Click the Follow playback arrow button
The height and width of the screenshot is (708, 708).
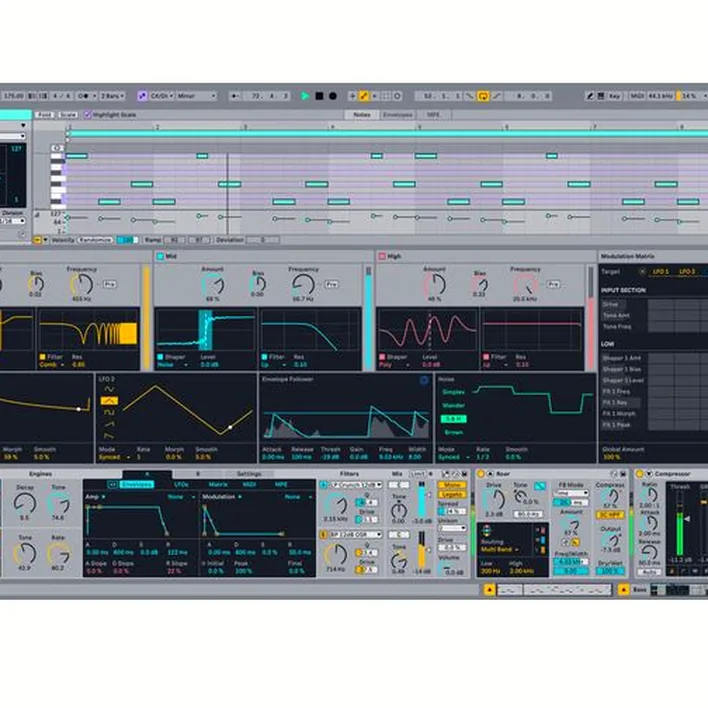pyautogui.click(x=234, y=96)
